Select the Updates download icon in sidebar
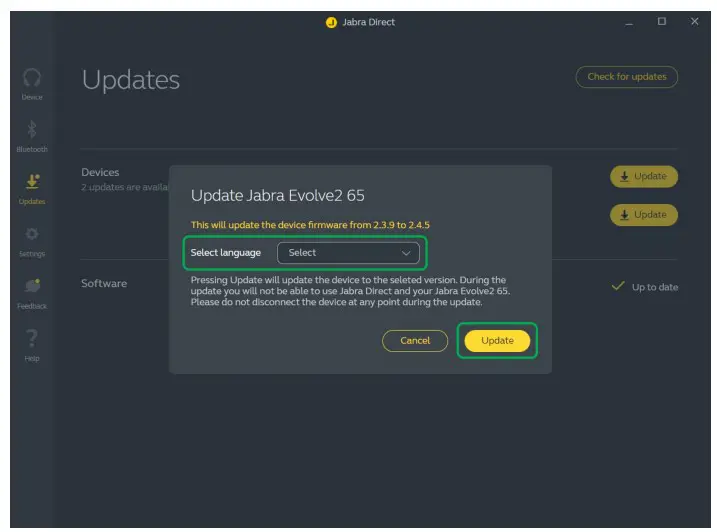717x532 pixels. tap(32, 182)
